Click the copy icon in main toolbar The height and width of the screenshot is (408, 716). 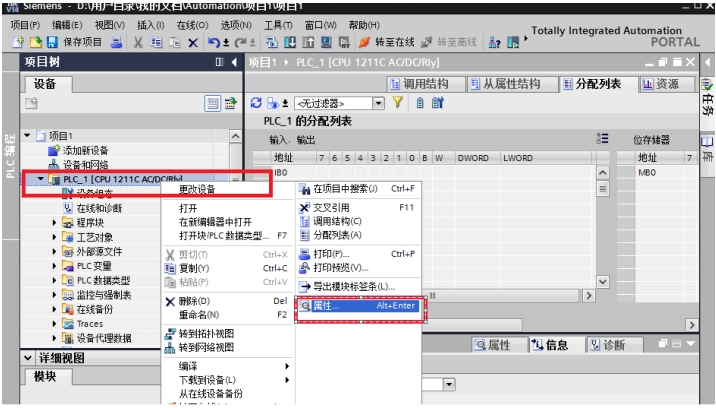[157, 42]
